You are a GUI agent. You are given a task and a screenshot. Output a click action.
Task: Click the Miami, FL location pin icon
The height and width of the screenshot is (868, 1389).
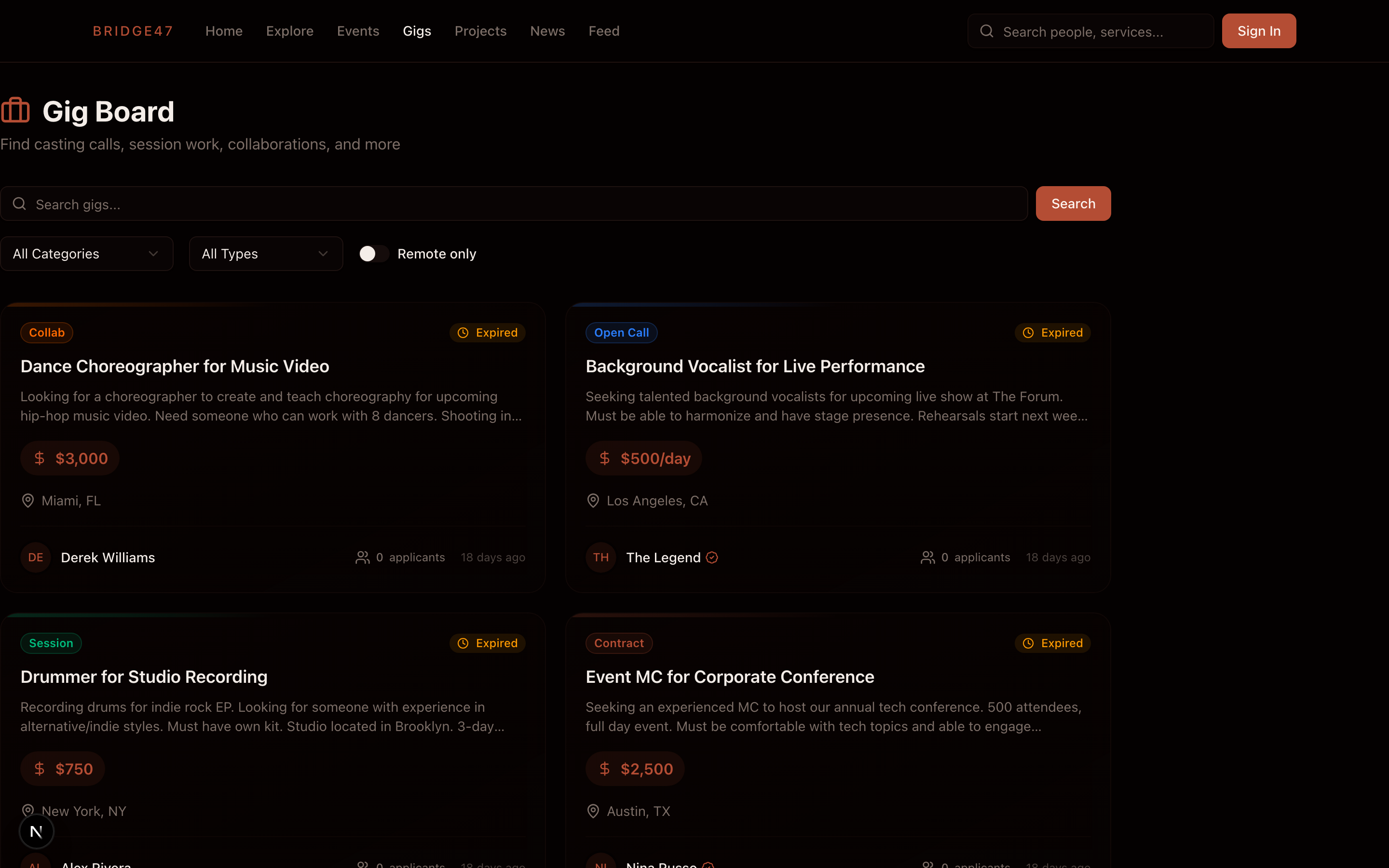click(27, 501)
